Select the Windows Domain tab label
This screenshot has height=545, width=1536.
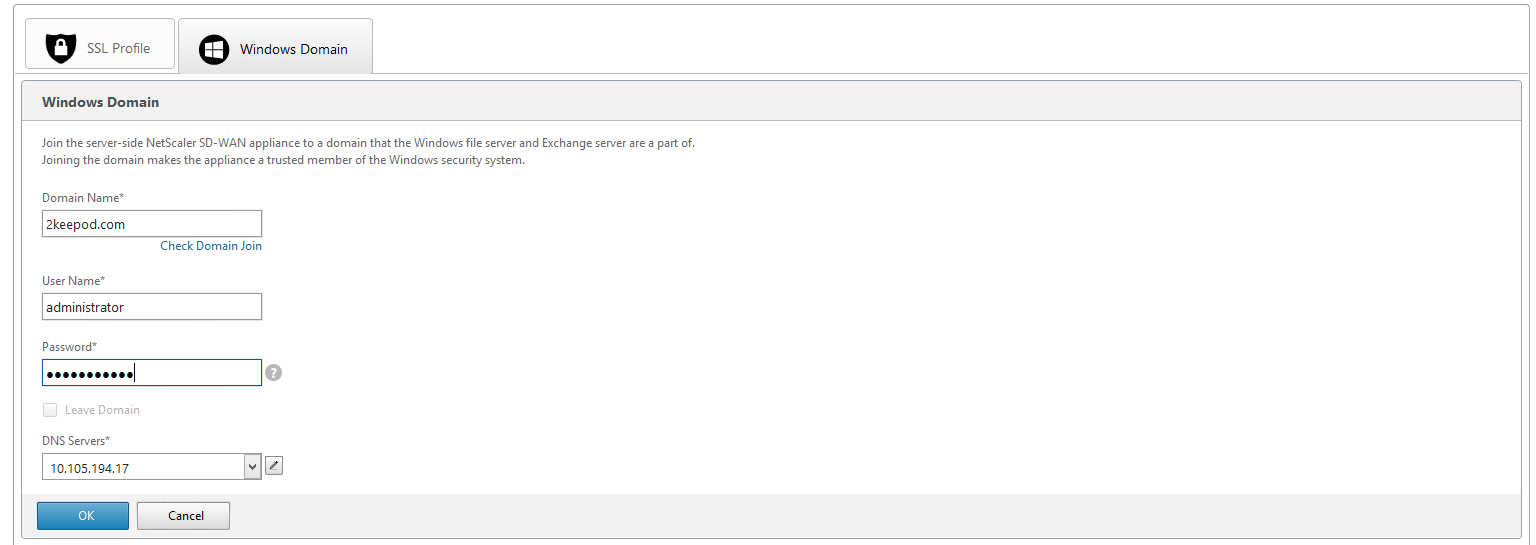pos(294,49)
